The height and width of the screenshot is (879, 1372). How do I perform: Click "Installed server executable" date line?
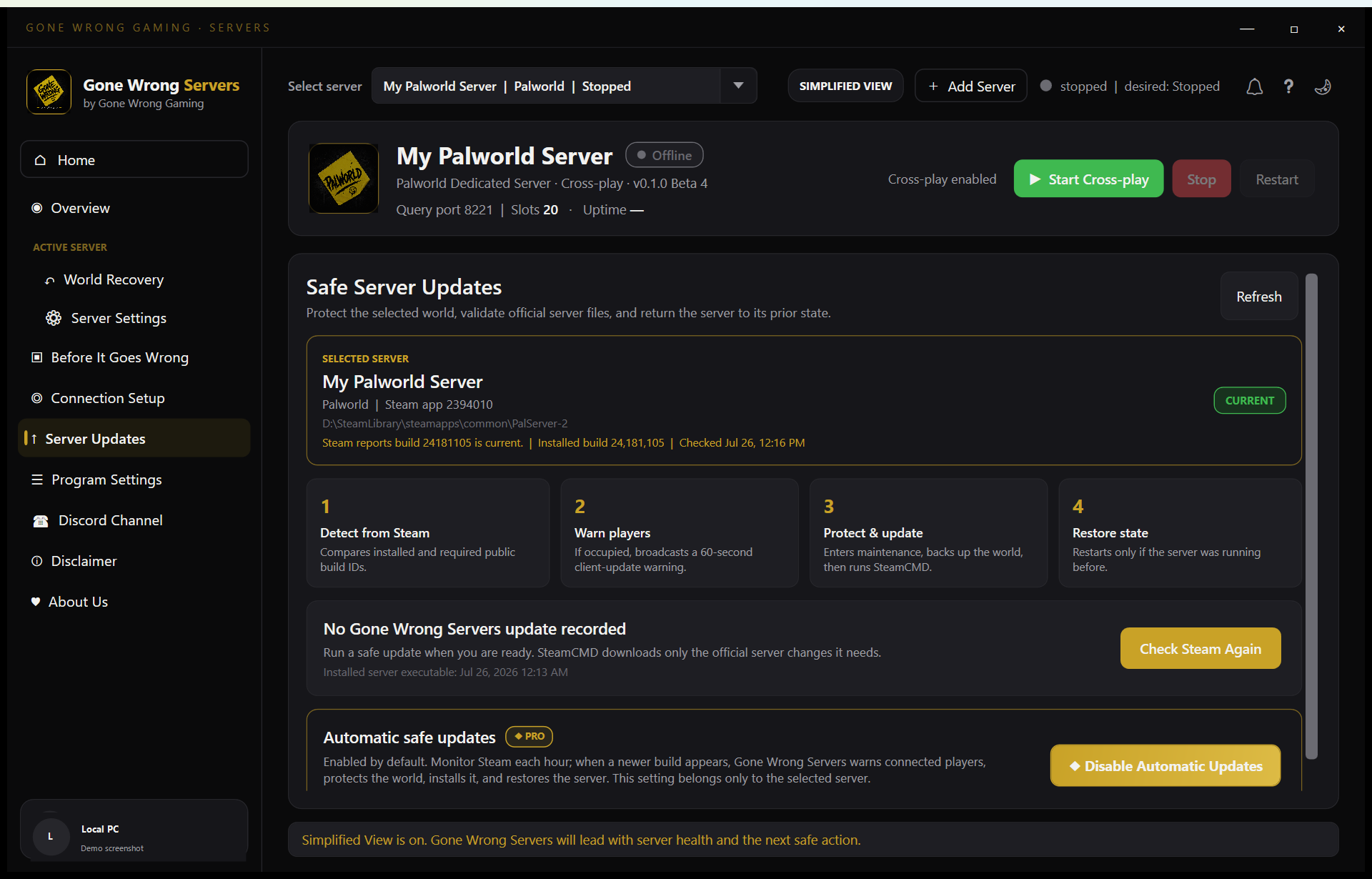[x=445, y=672]
